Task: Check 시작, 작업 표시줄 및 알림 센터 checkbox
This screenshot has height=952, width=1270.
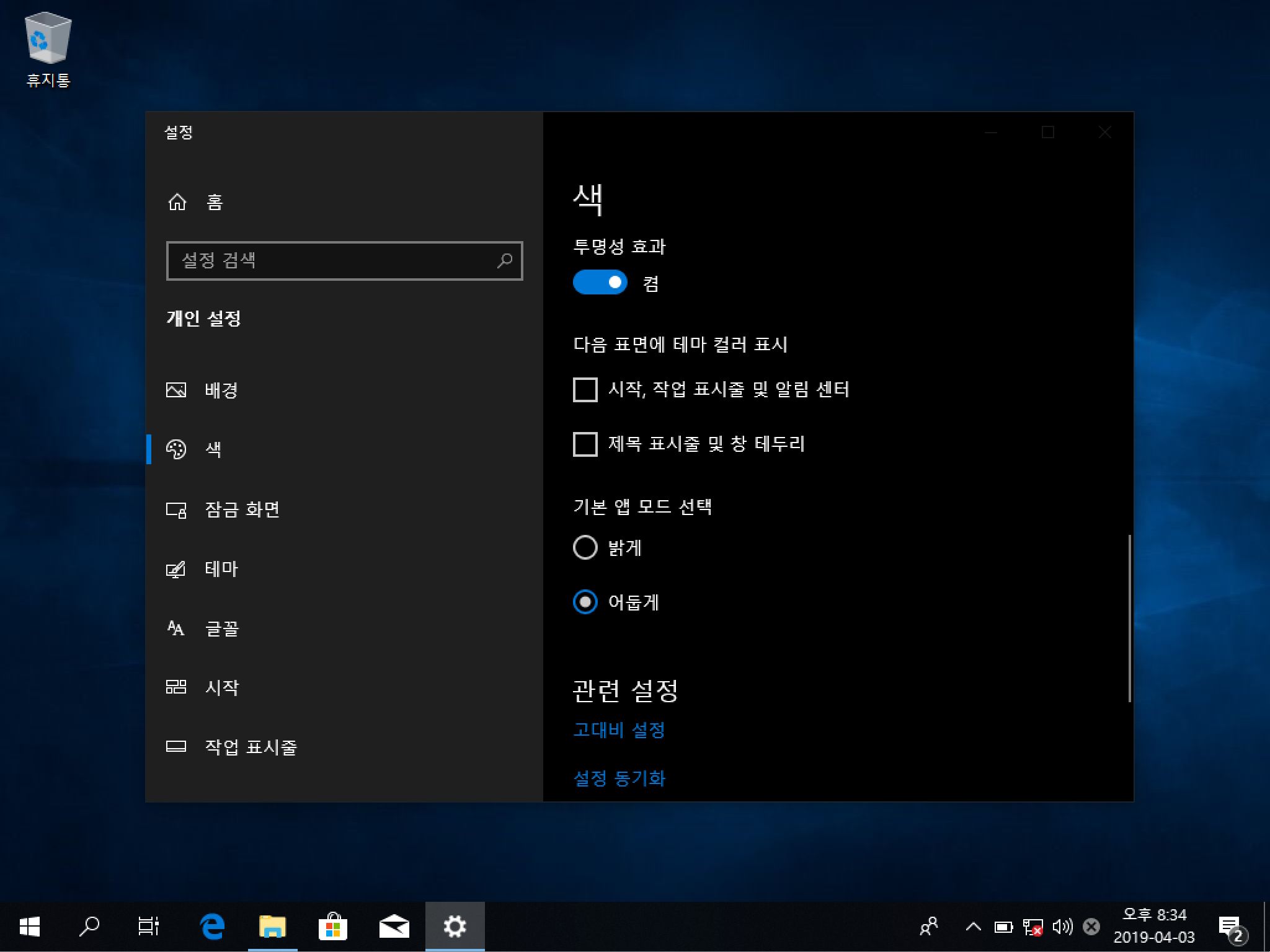Action: (585, 390)
